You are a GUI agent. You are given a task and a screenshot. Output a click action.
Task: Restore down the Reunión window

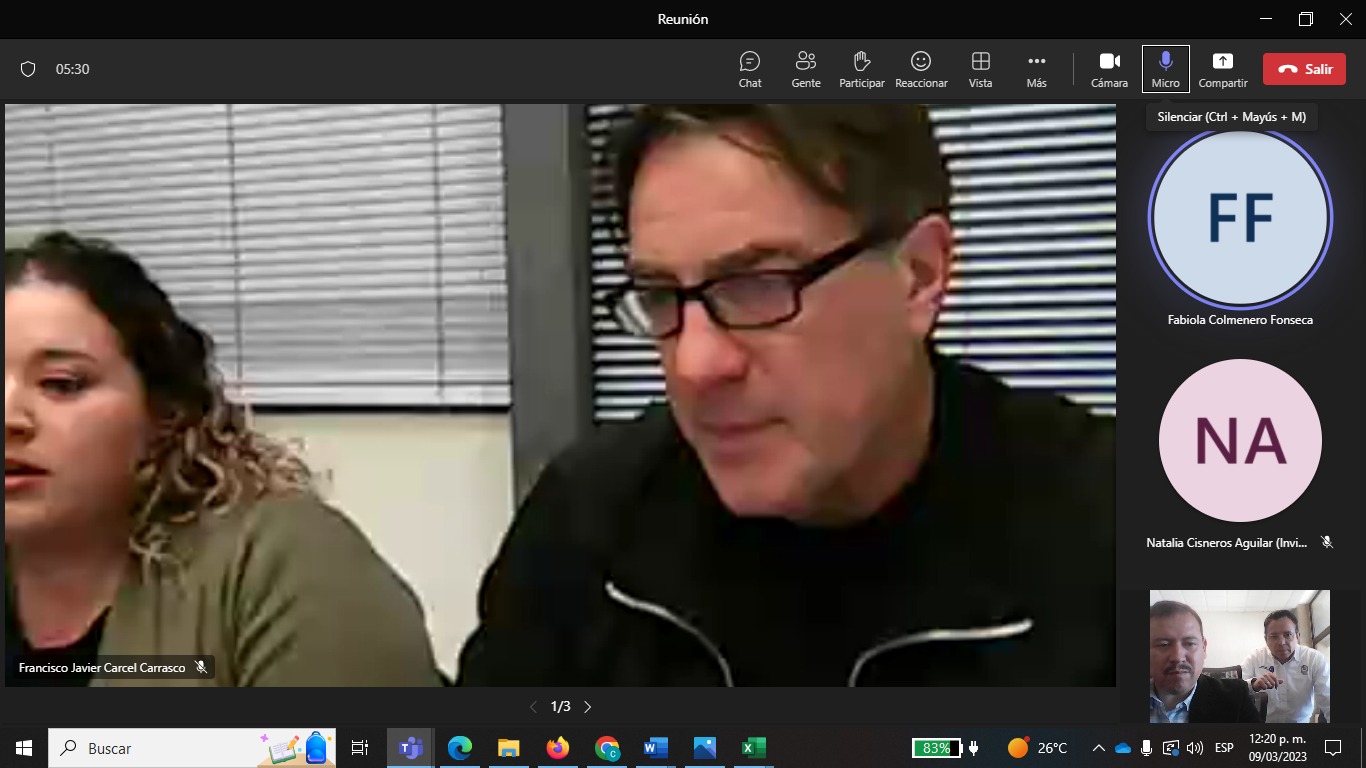[x=1306, y=19]
